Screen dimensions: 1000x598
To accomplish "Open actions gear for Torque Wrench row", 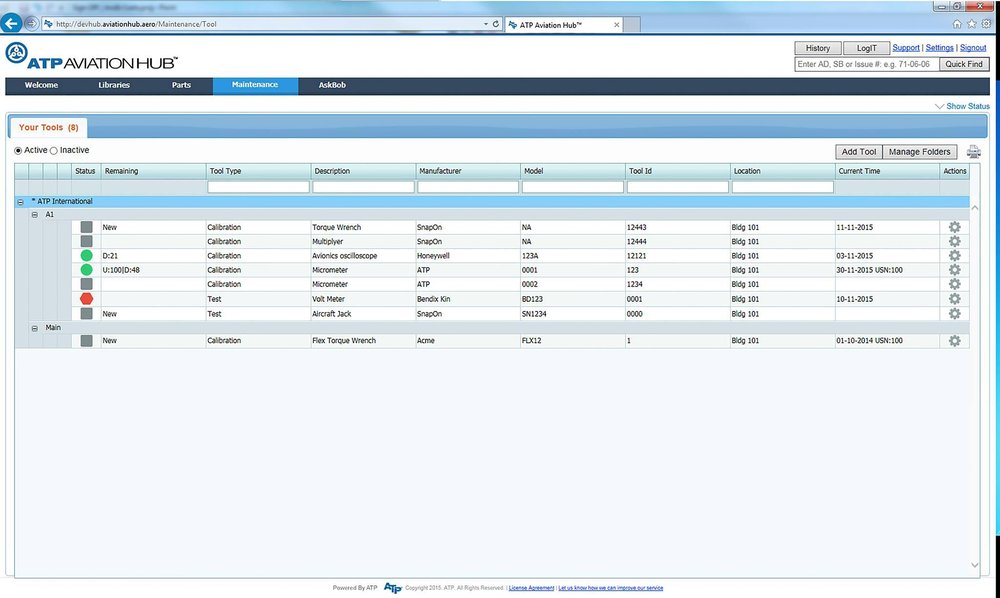I will click(x=954, y=227).
